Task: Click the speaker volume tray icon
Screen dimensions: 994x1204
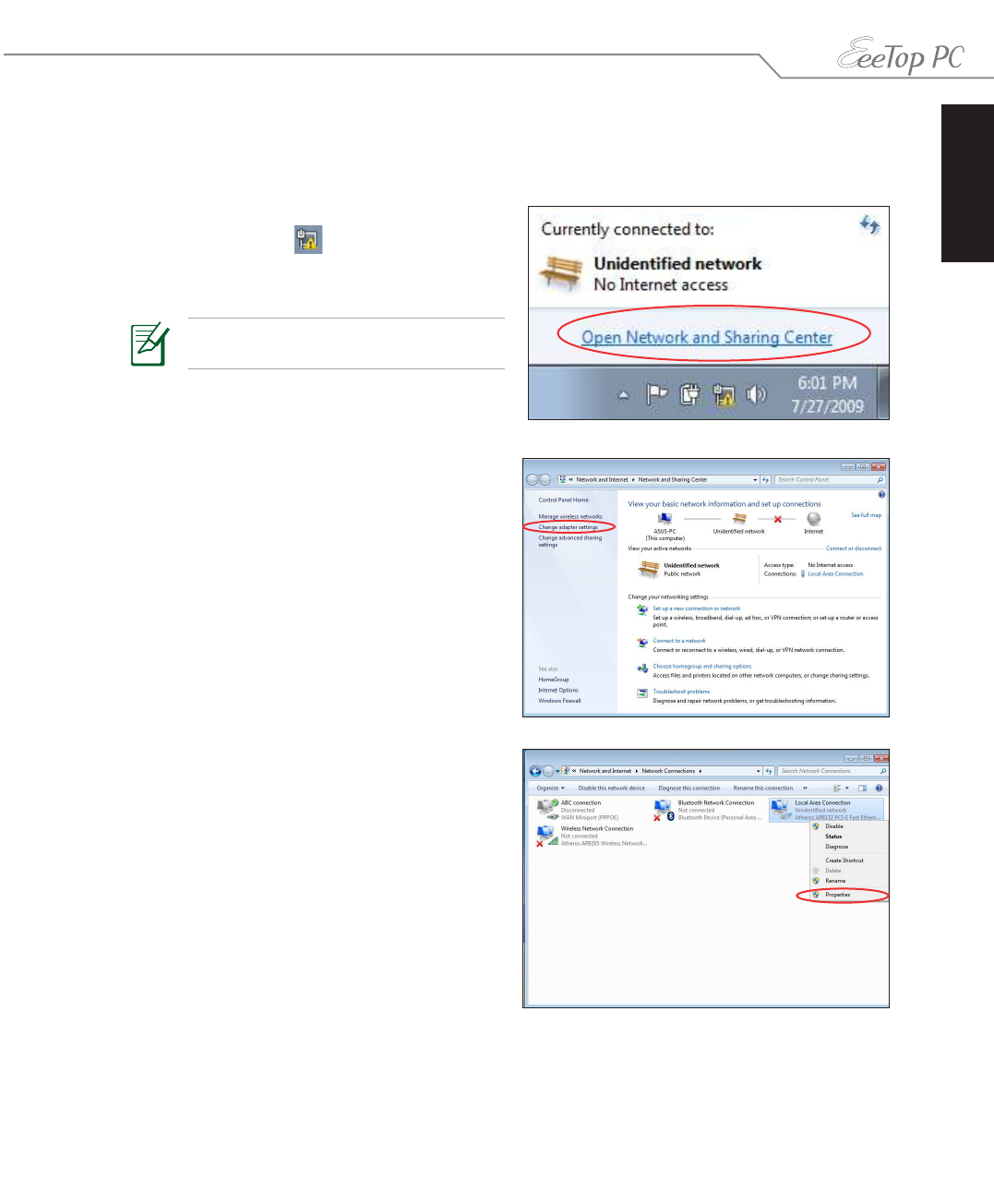Action: (757, 394)
